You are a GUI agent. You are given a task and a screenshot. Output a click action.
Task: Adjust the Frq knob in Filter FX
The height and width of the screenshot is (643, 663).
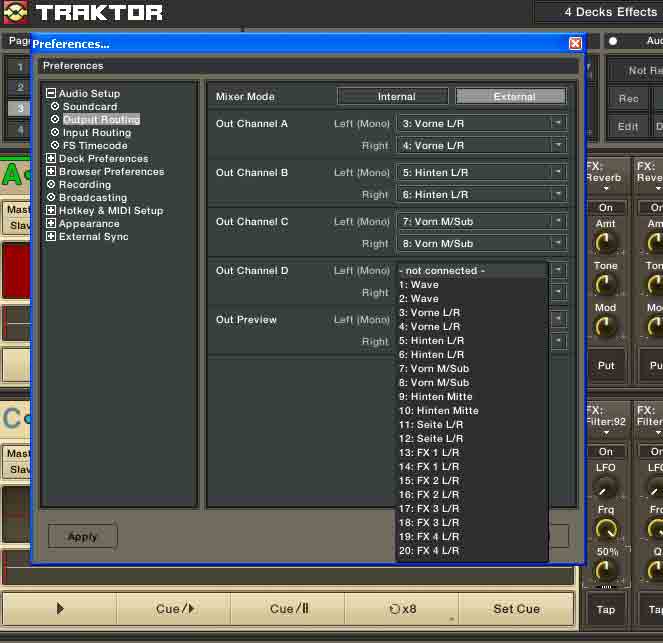[605, 529]
